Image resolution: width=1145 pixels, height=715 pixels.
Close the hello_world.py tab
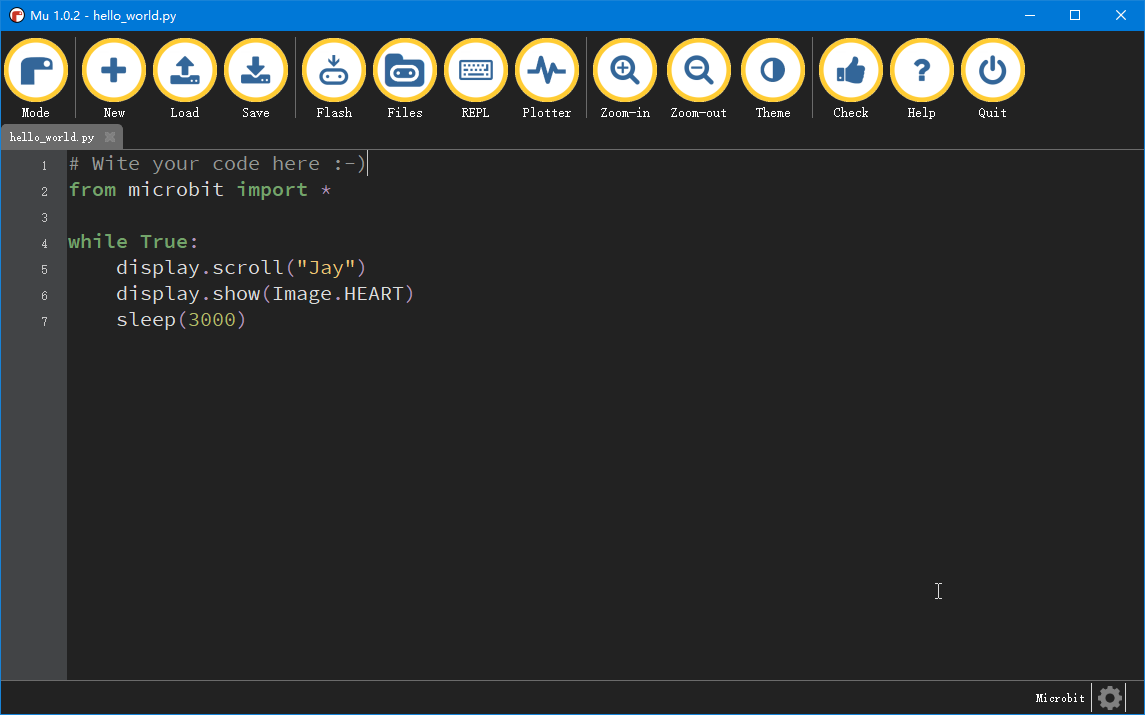pyautogui.click(x=108, y=136)
